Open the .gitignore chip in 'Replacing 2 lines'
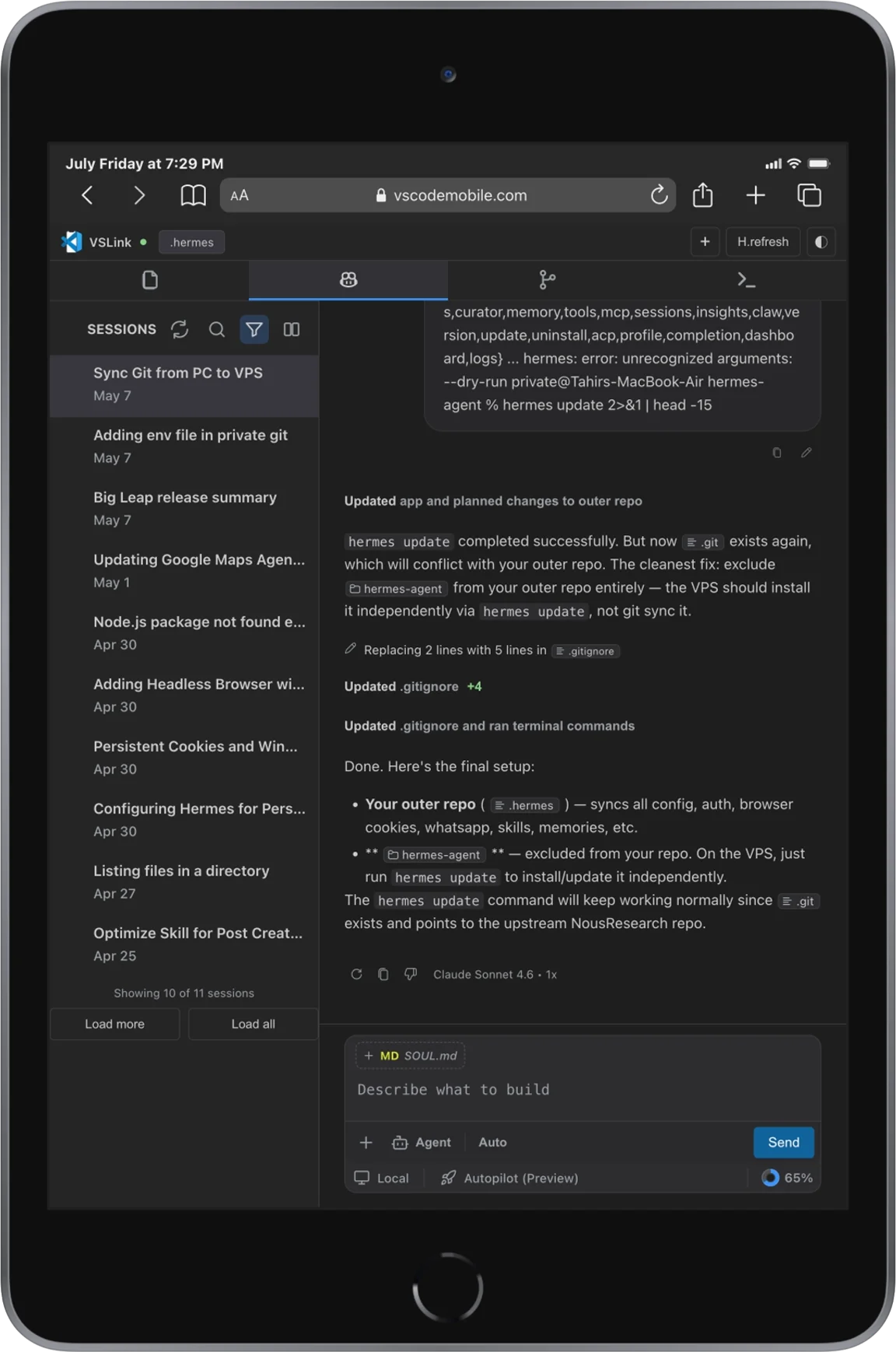 (x=586, y=651)
